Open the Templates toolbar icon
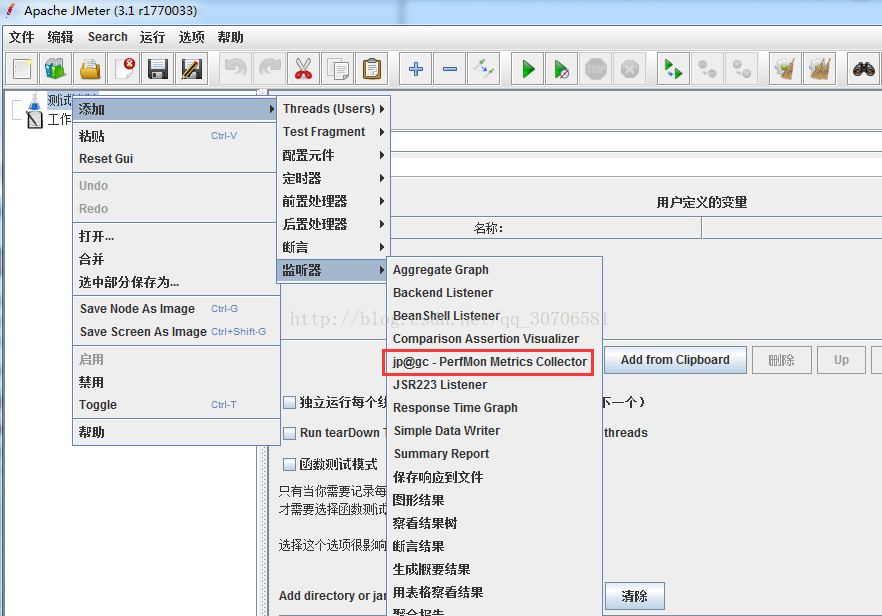 55,69
